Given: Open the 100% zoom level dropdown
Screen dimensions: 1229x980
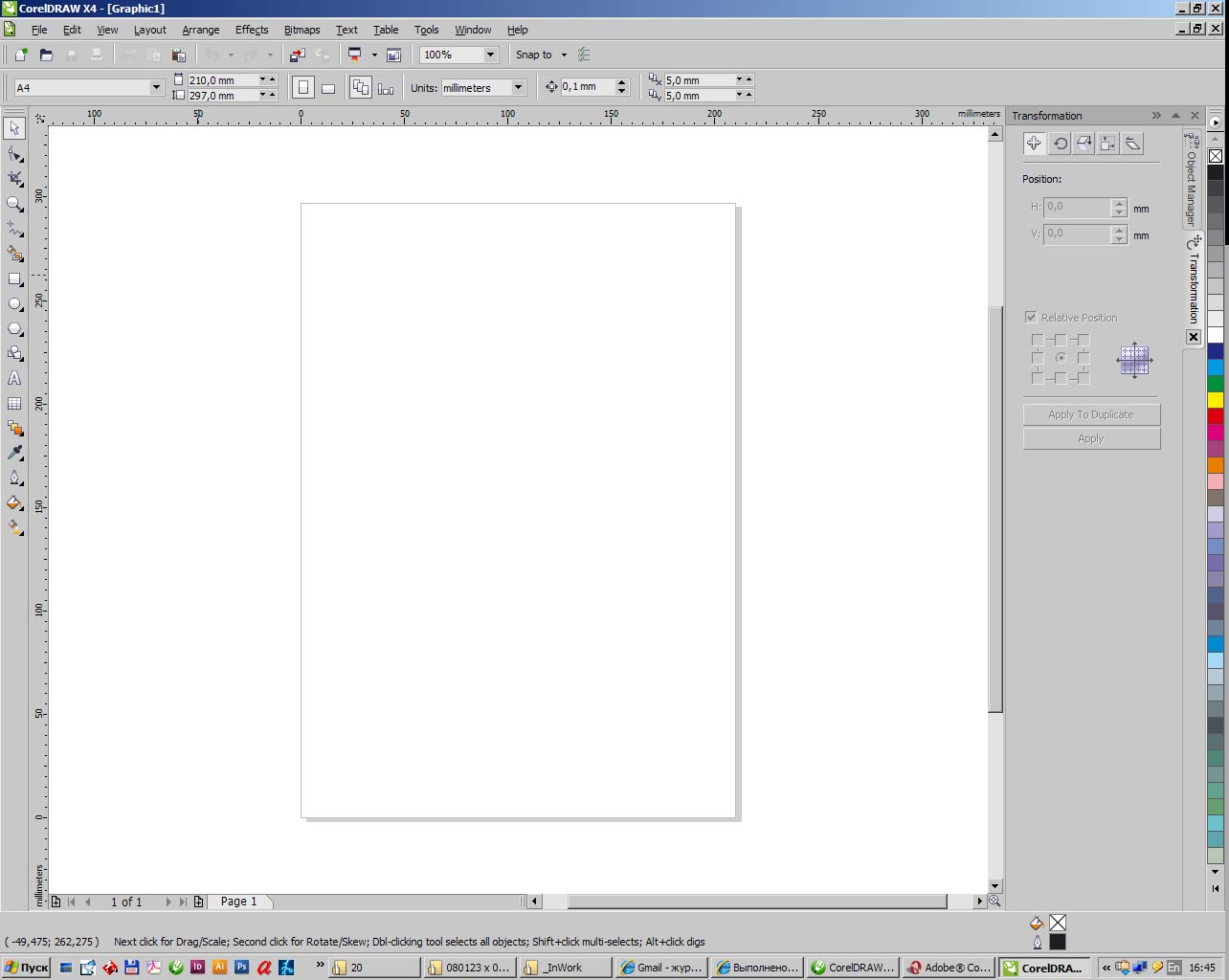Looking at the screenshot, I should (x=490, y=55).
